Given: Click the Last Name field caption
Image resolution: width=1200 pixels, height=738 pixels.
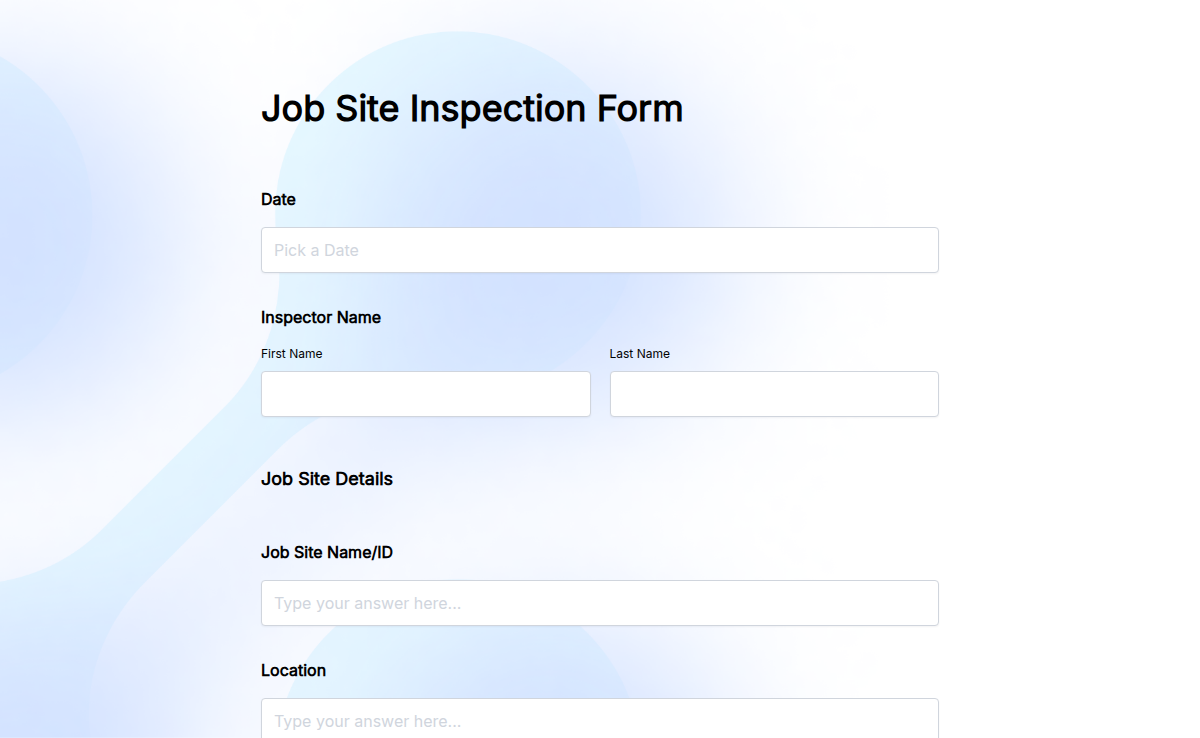Looking at the screenshot, I should click(639, 353).
